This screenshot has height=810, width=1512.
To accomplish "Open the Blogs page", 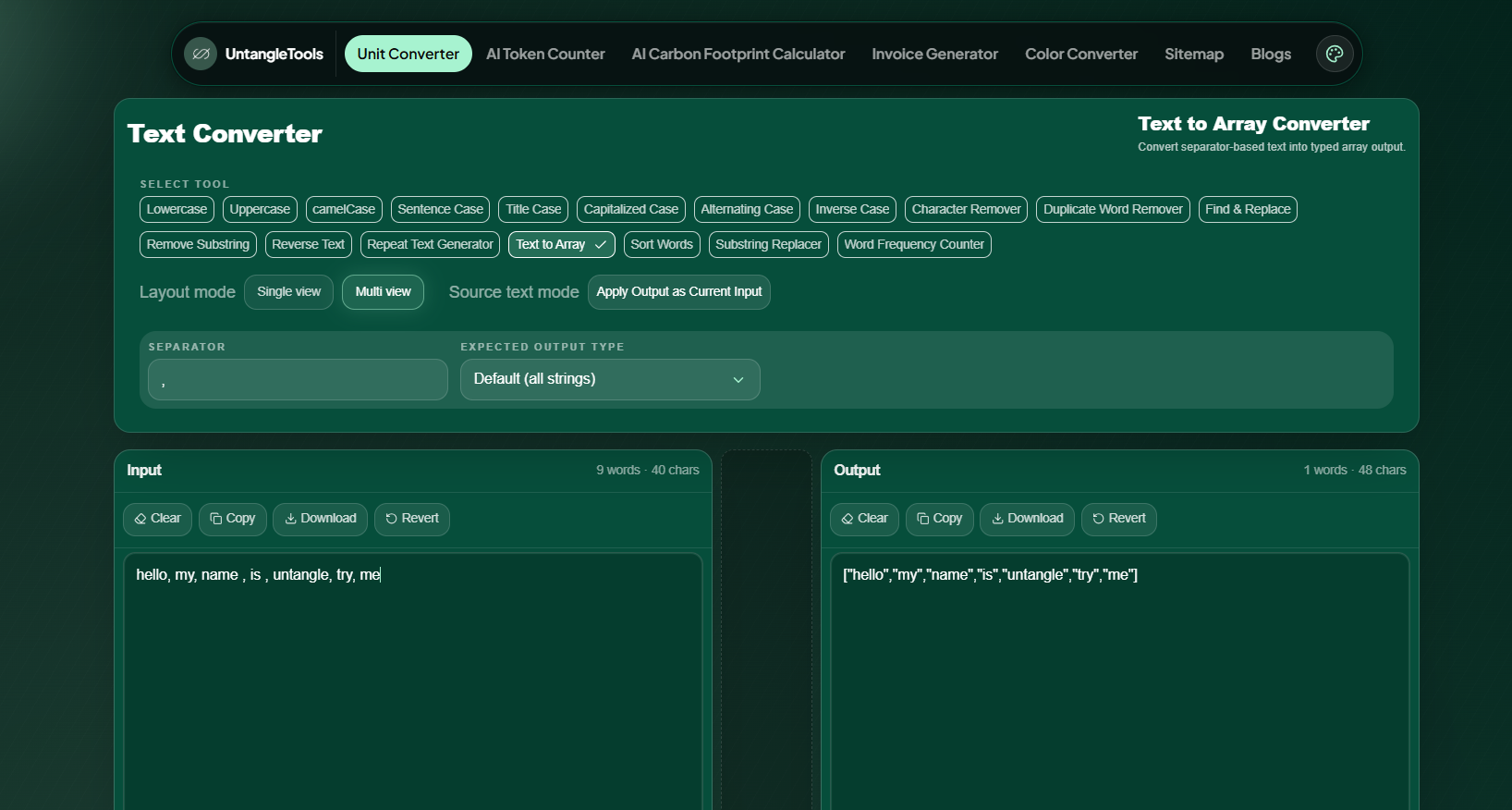I will click(x=1271, y=54).
